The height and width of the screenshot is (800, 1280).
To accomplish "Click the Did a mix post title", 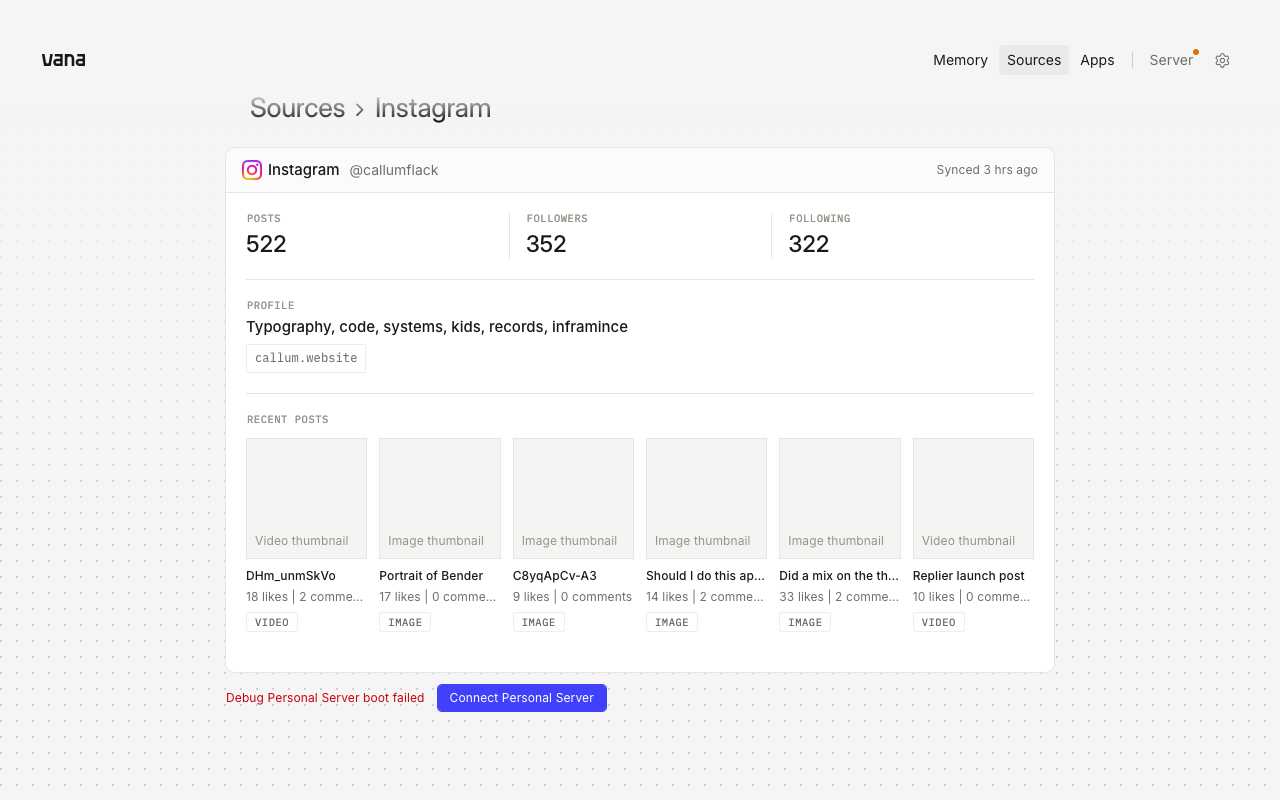I will (839, 576).
